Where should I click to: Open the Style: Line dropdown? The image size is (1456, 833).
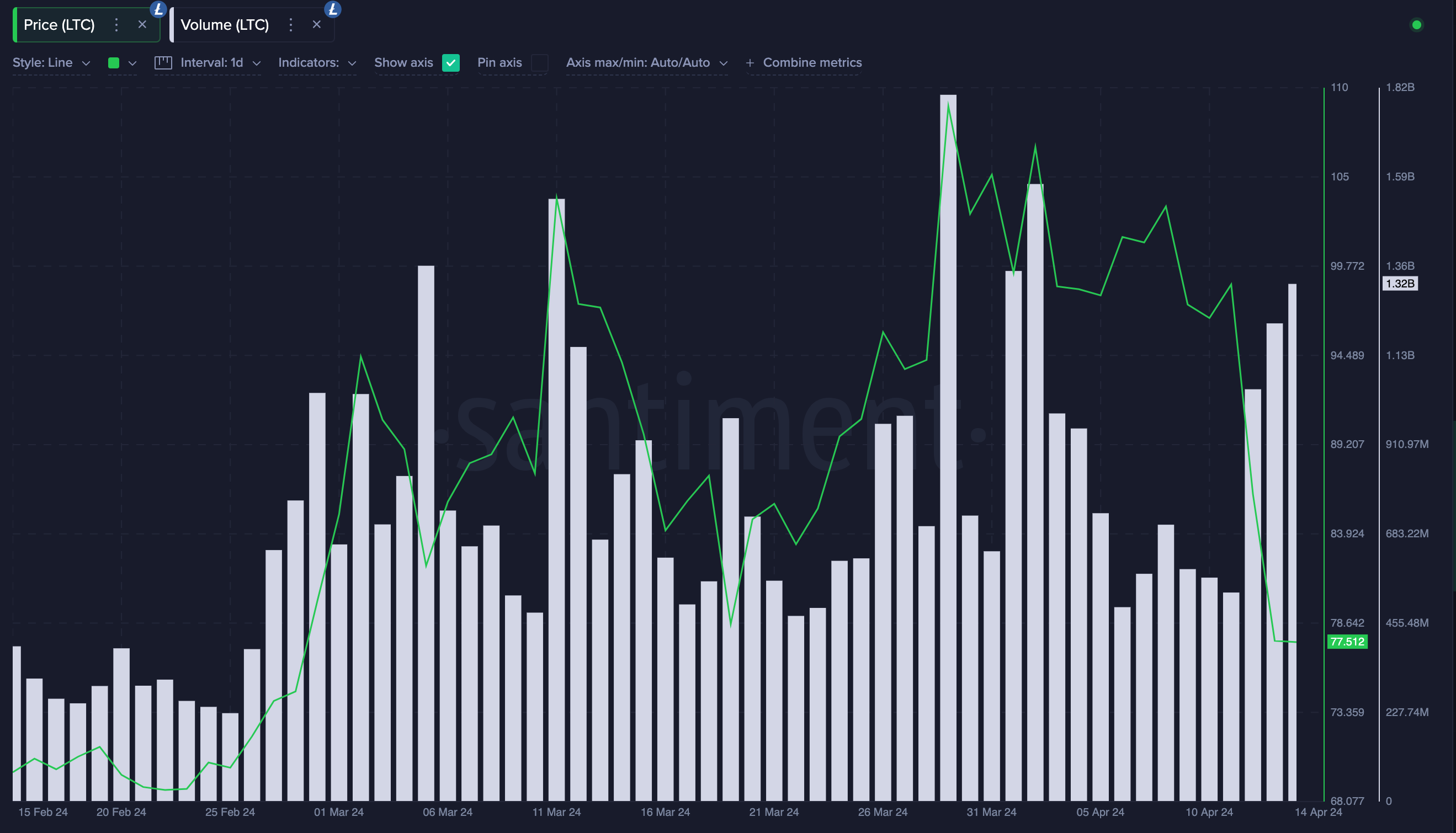tap(51, 63)
